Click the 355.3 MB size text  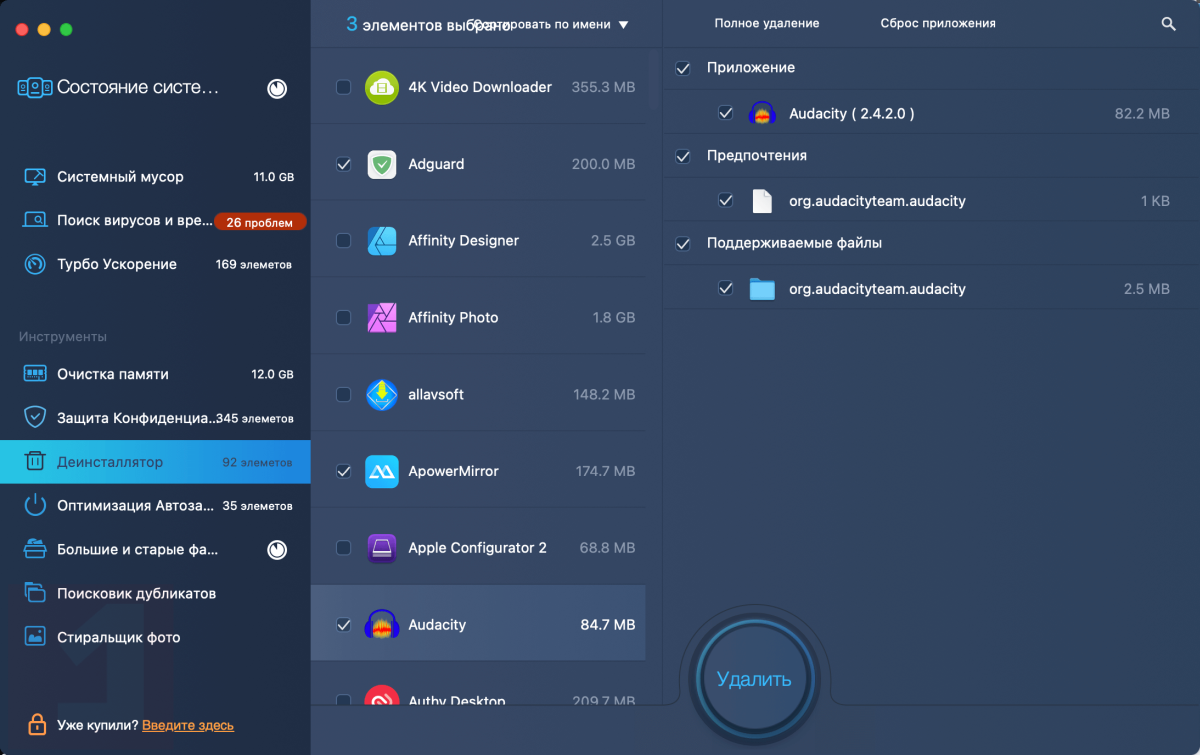pyautogui.click(x=603, y=87)
